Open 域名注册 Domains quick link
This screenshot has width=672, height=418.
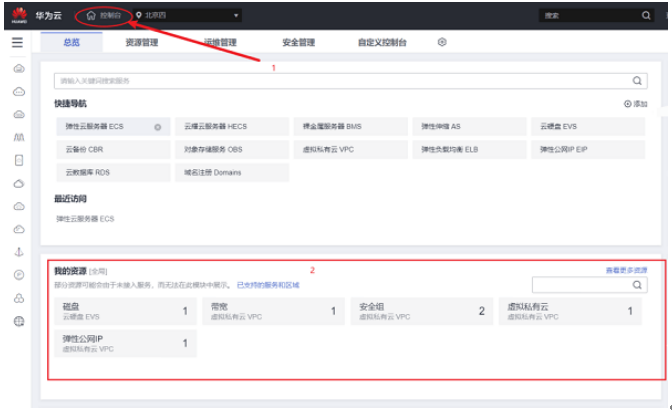[x=232, y=172]
